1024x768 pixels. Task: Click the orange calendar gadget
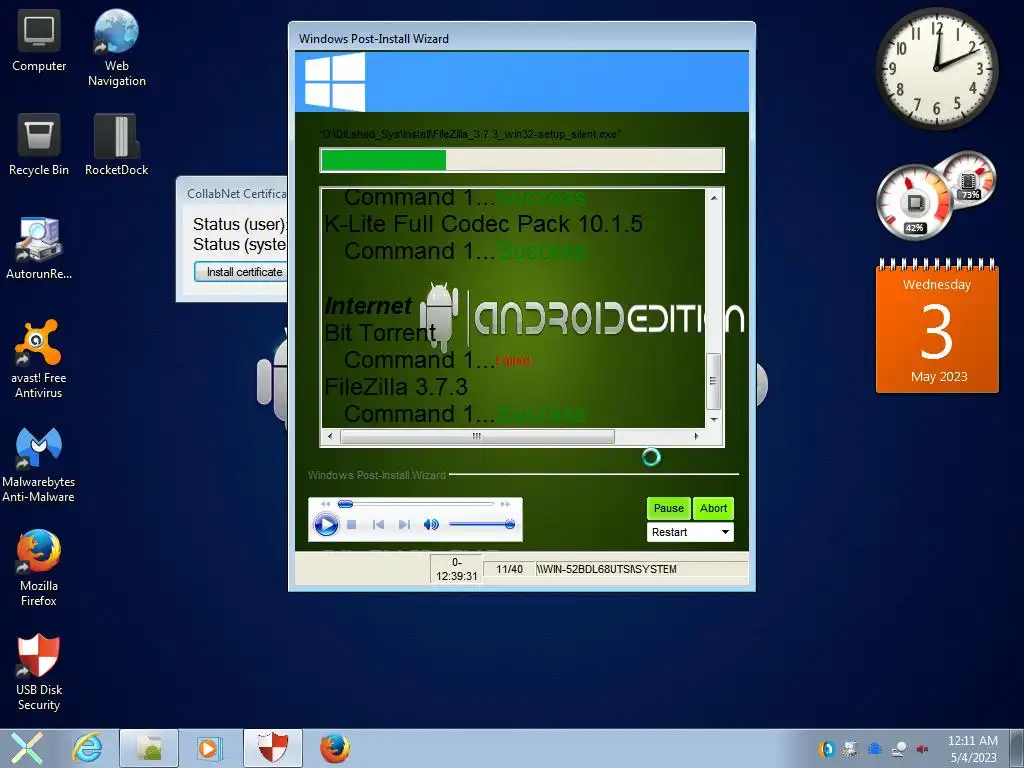tap(936, 325)
